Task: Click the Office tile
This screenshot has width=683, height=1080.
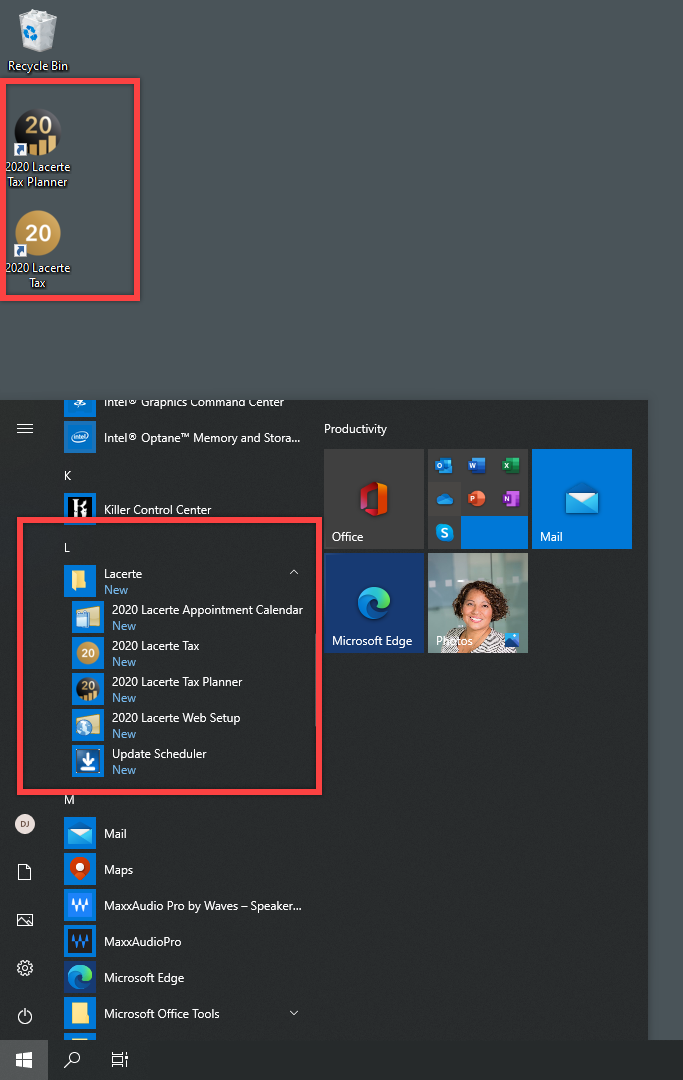Action: coord(374,499)
